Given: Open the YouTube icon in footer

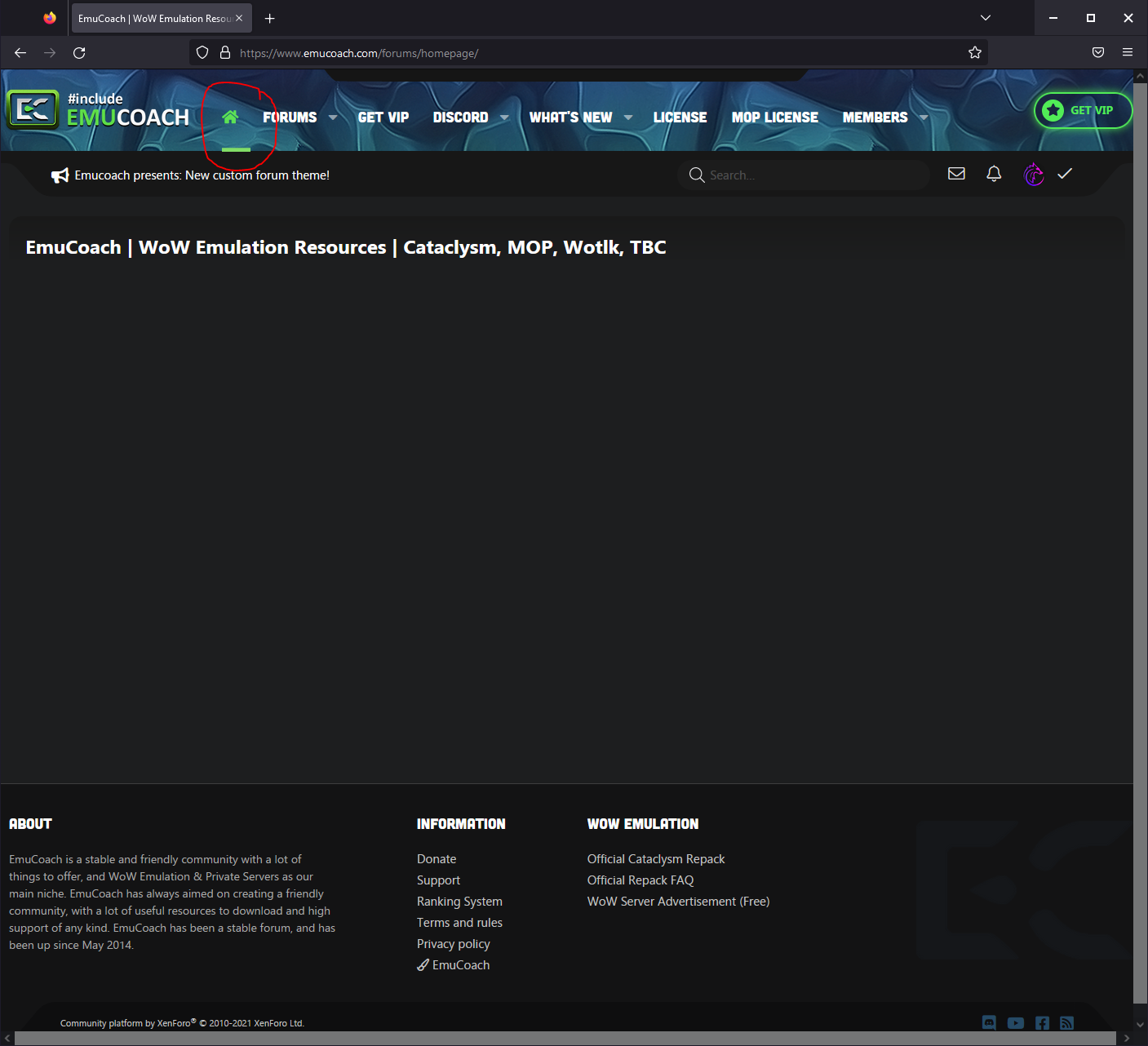Looking at the screenshot, I should (x=1016, y=1022).
